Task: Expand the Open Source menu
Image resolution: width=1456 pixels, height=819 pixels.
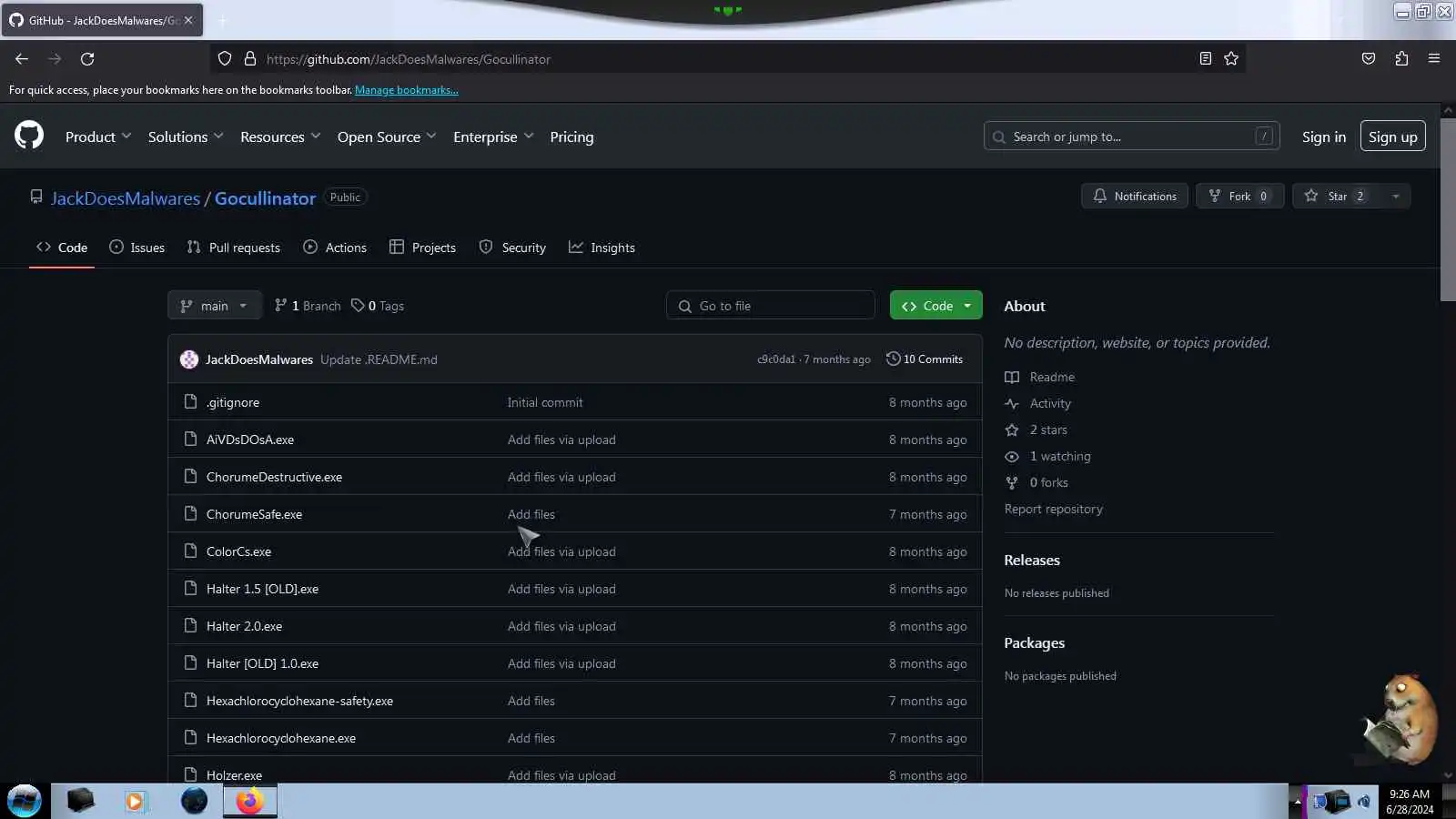Action: tap(387, 136)
